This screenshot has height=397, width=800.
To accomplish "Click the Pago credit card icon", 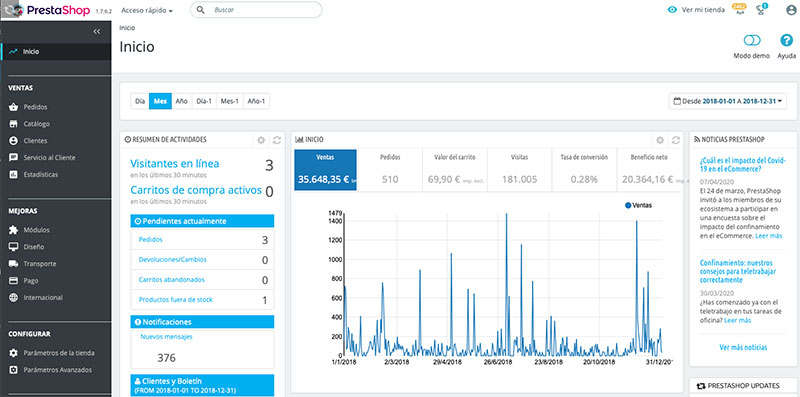I will tap(13, 281).
